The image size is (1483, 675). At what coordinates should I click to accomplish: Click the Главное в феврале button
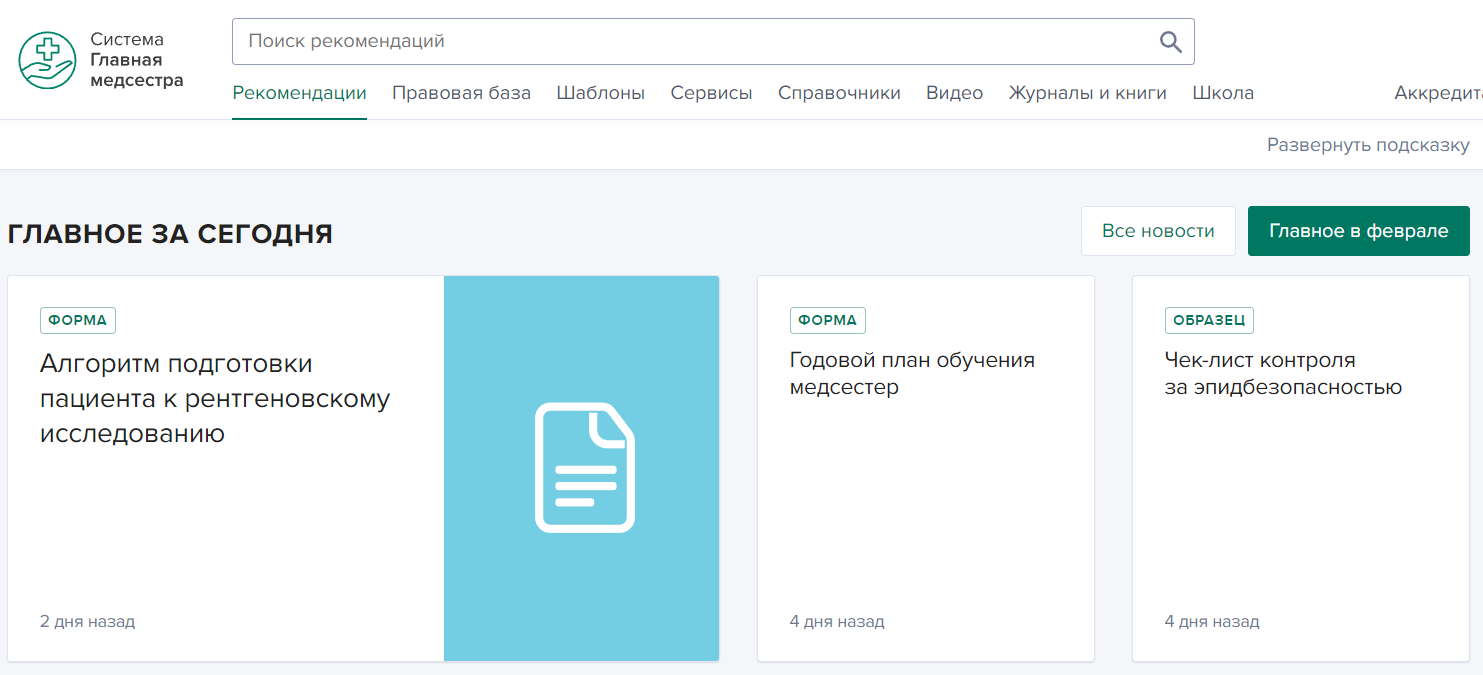(1358, 231)
